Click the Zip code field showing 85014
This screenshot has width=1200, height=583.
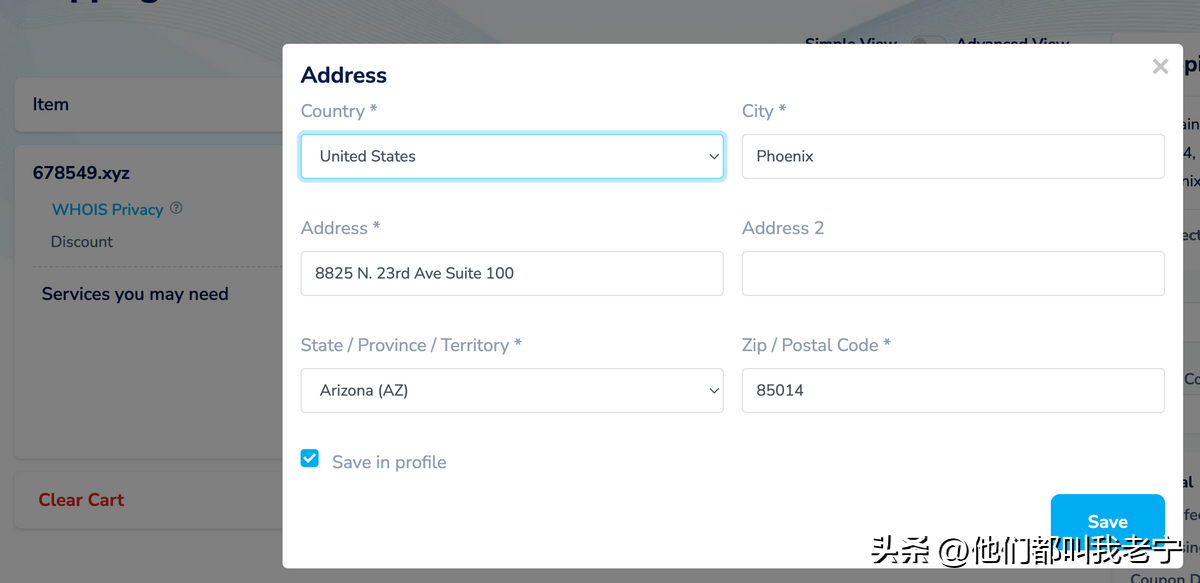[x=953, y=391]
